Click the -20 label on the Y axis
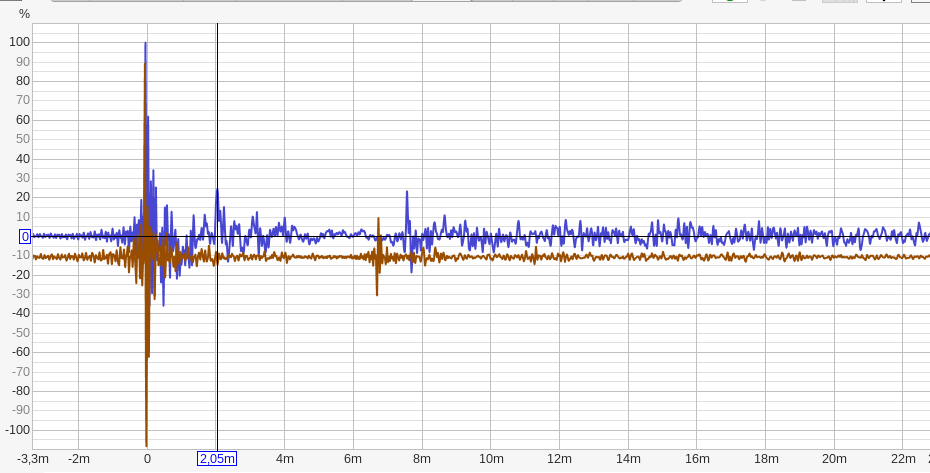Screen dimensions: 930x473 coord(20,275)
